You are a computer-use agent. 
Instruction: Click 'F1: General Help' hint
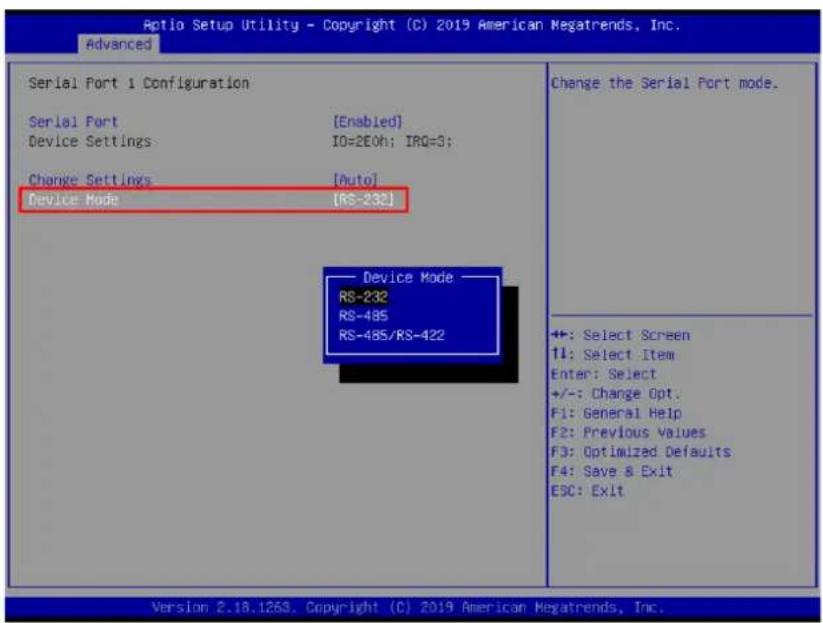pos(616,413)
